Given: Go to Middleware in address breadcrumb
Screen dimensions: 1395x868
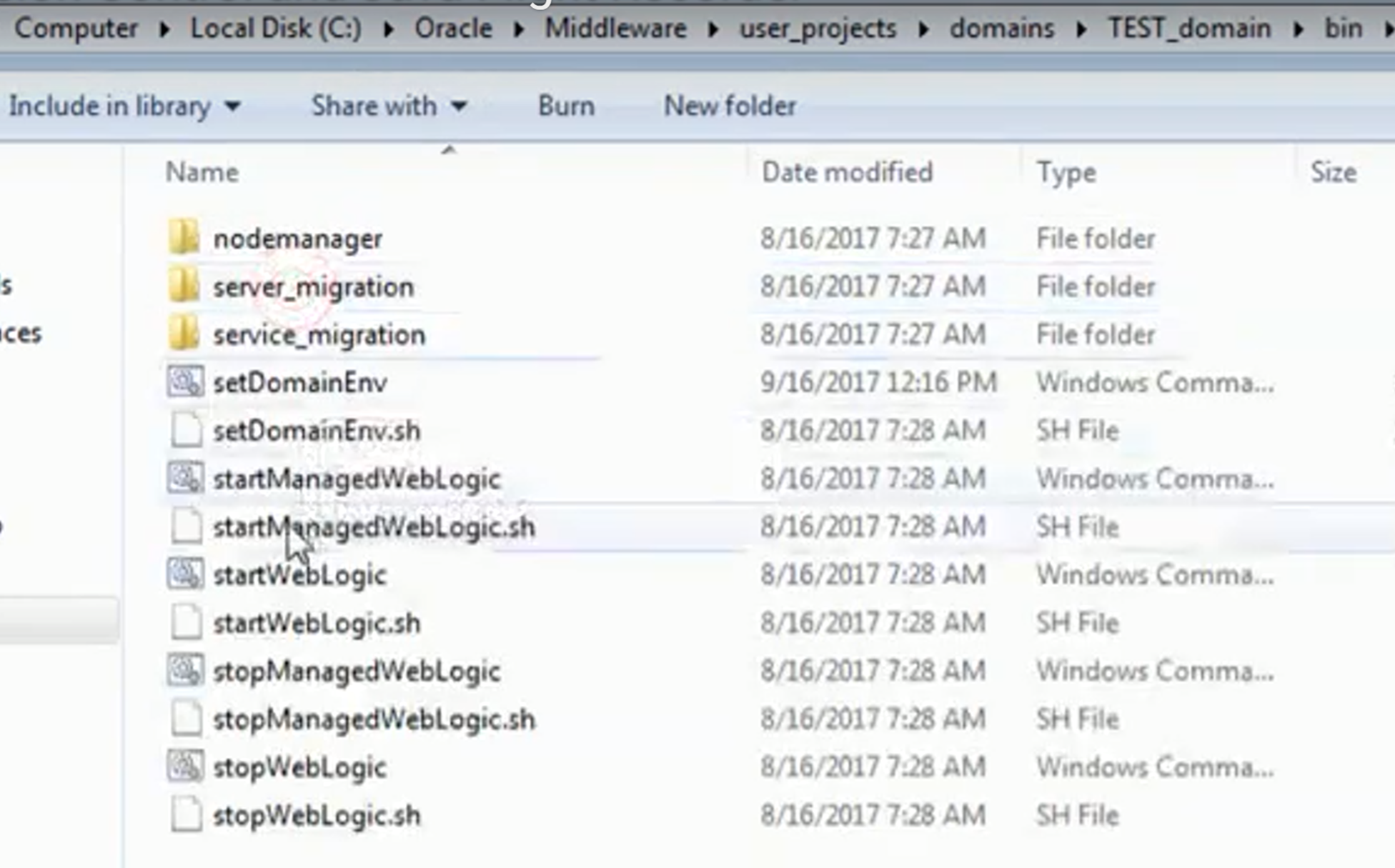Looking at the screenshot, I should click(615, 29).
